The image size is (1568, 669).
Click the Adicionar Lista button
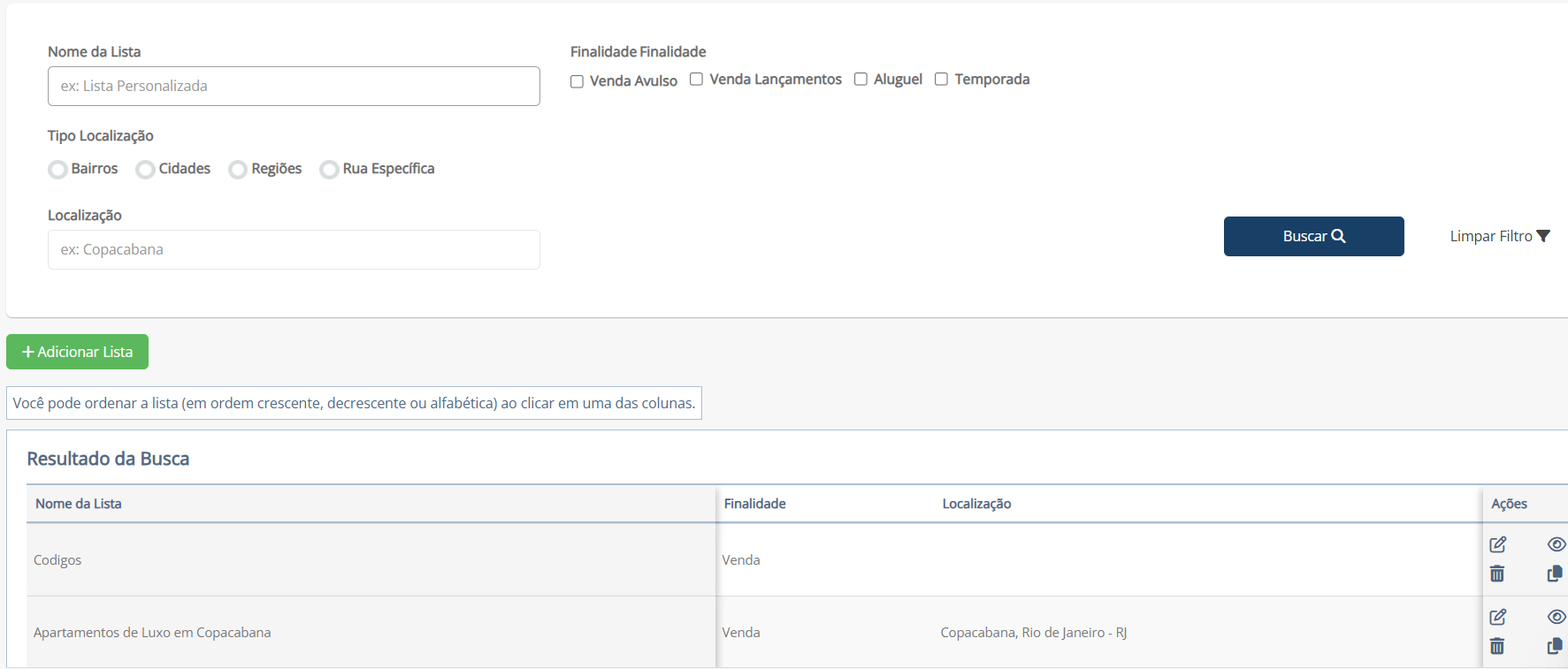[x=78, y=352]
